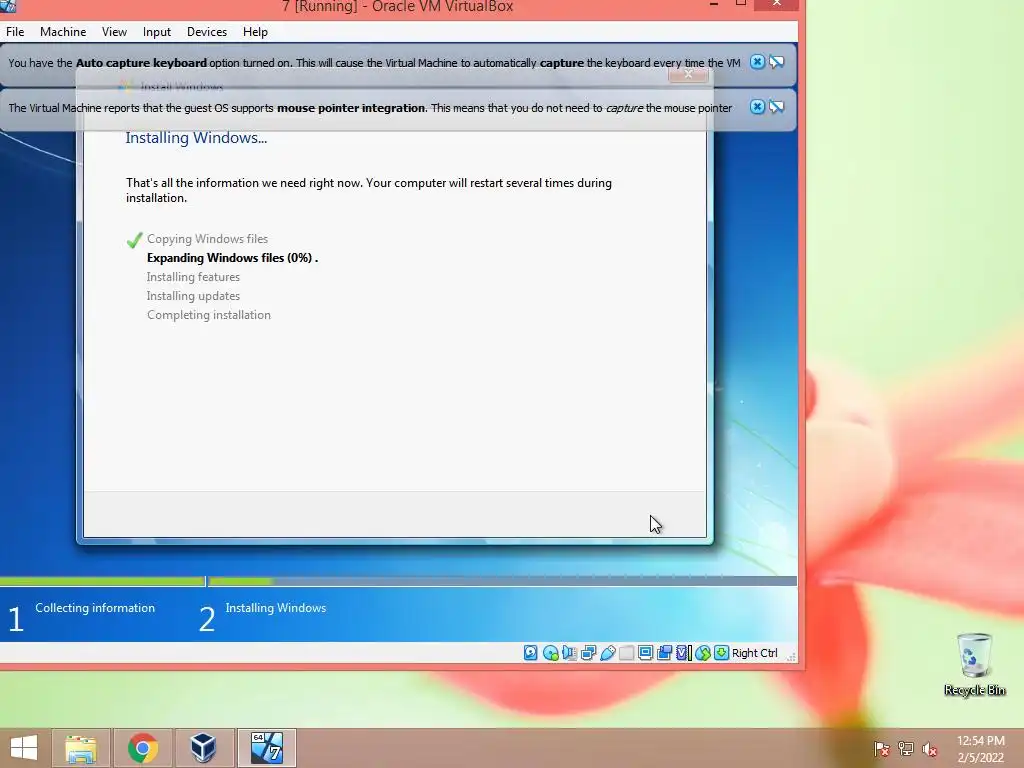Click the green checkmark beside Copying Windows files
Screen dimensions: 1024x768
[135, 240]
